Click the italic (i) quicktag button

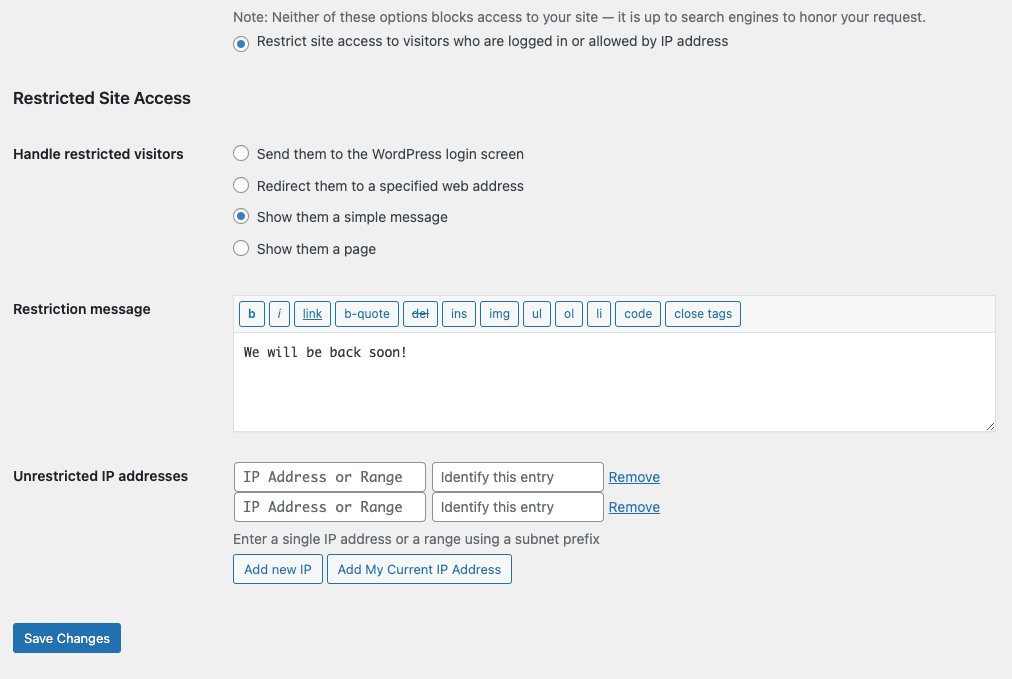(279, 314)
